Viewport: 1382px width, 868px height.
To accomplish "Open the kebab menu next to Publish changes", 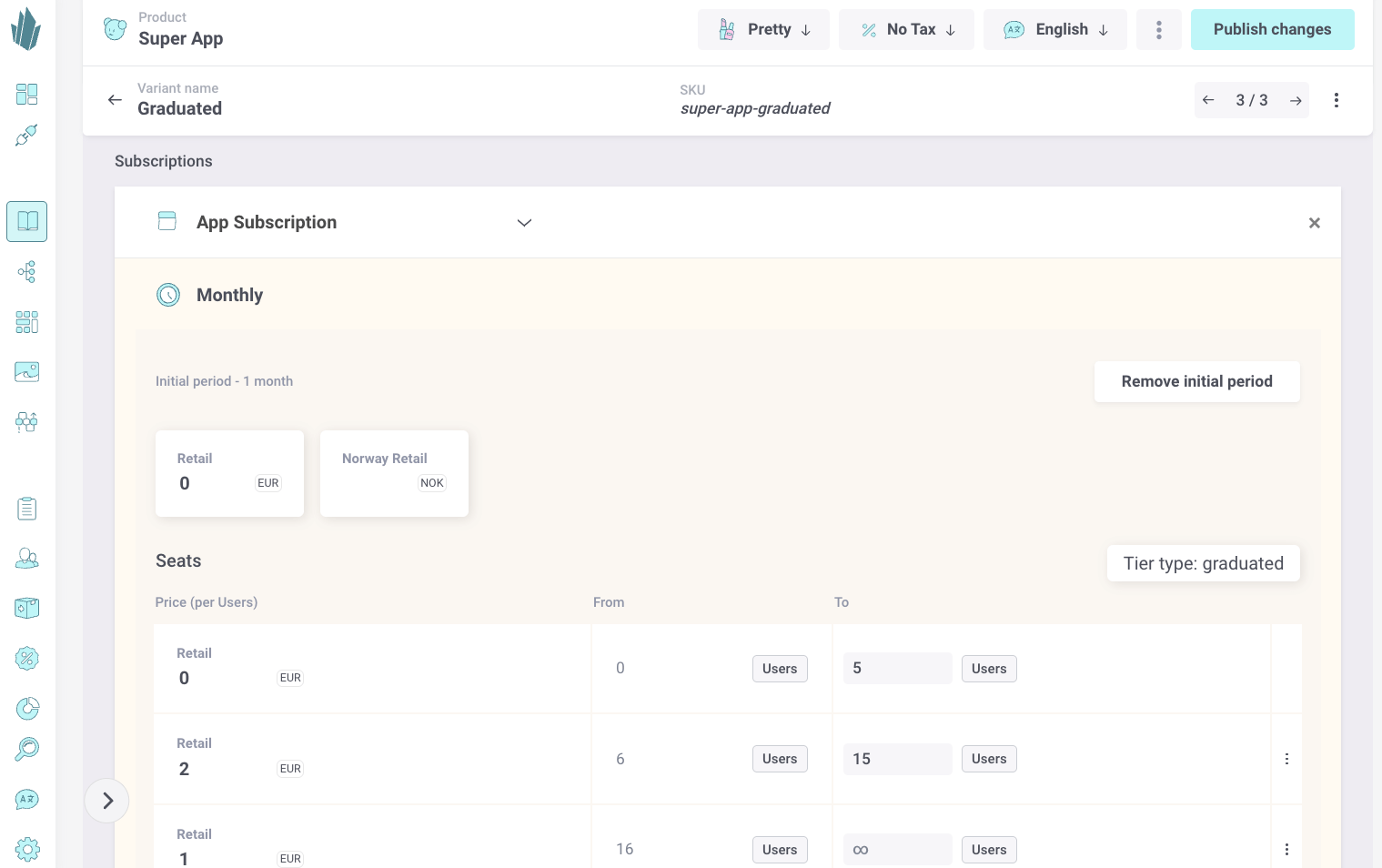I will [1158, 29].
